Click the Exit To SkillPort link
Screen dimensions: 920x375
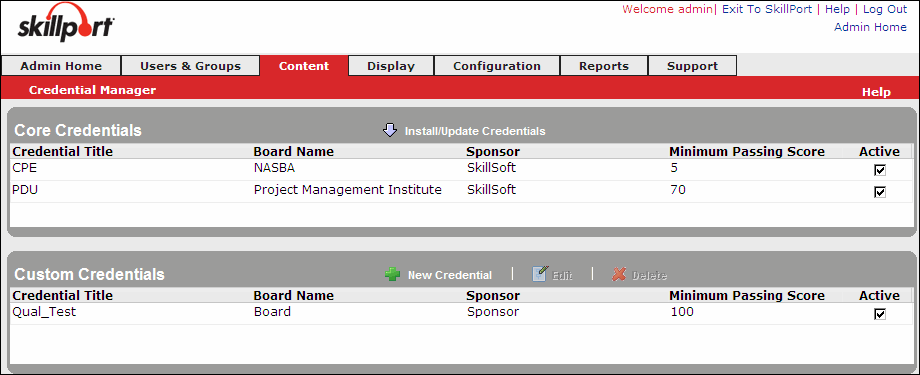(767, 9)
